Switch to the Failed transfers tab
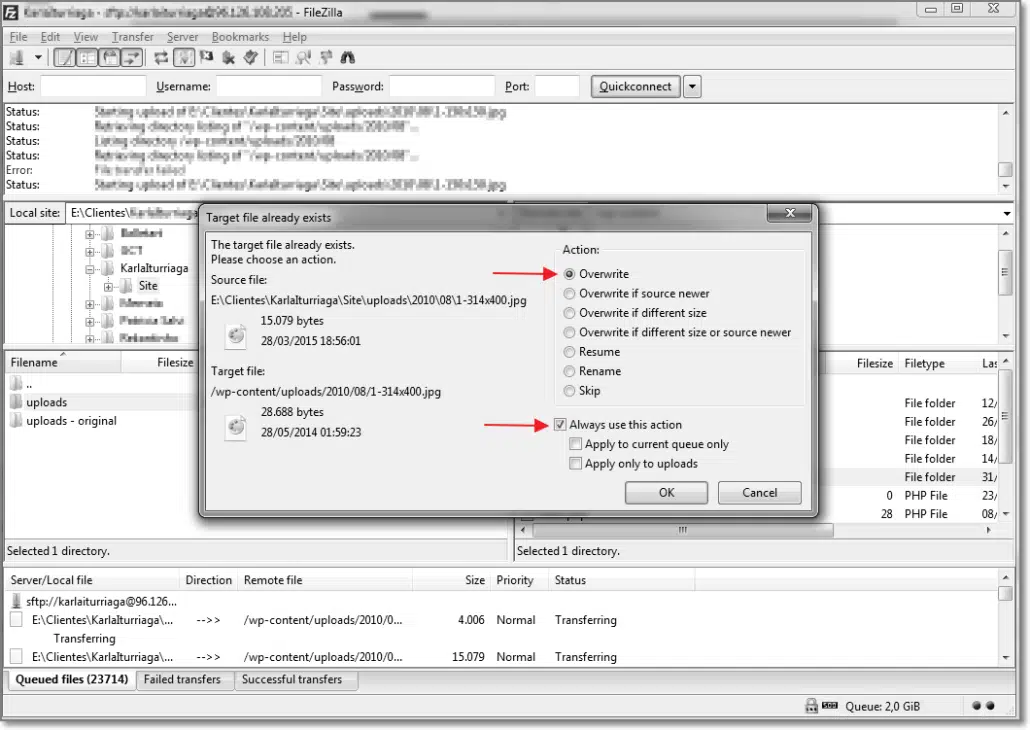Viewport: 1030px width, 730px height. (183, 679)
